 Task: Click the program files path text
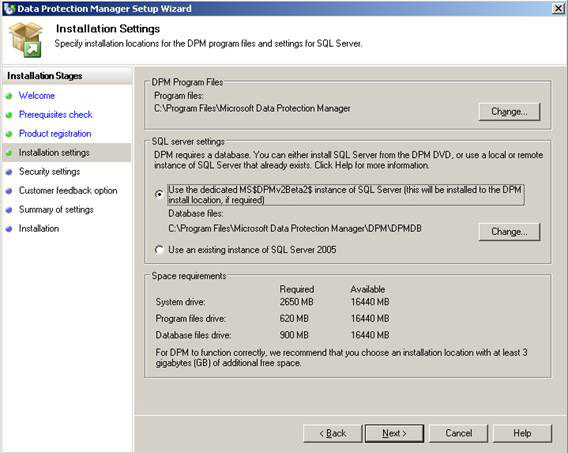[252, 108]
